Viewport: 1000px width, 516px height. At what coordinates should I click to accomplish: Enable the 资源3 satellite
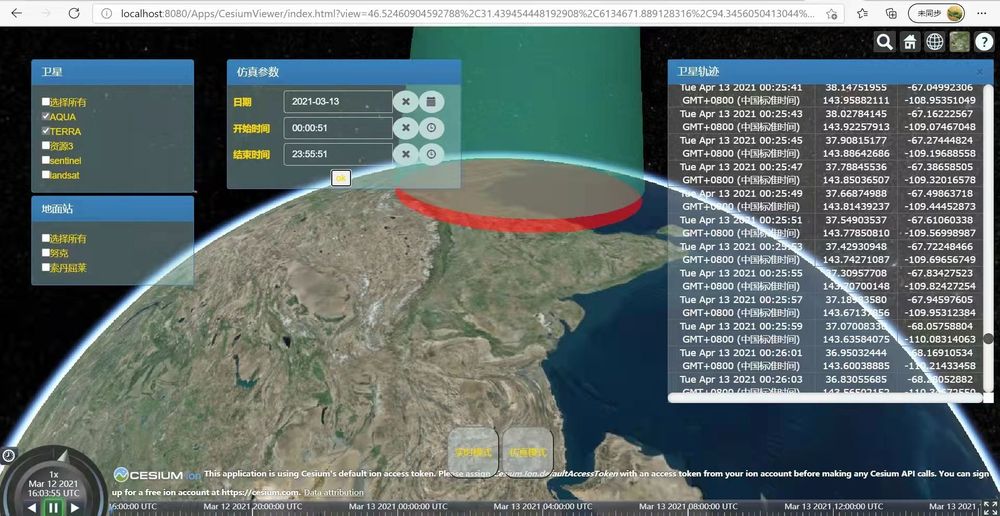tap(46, 145)
